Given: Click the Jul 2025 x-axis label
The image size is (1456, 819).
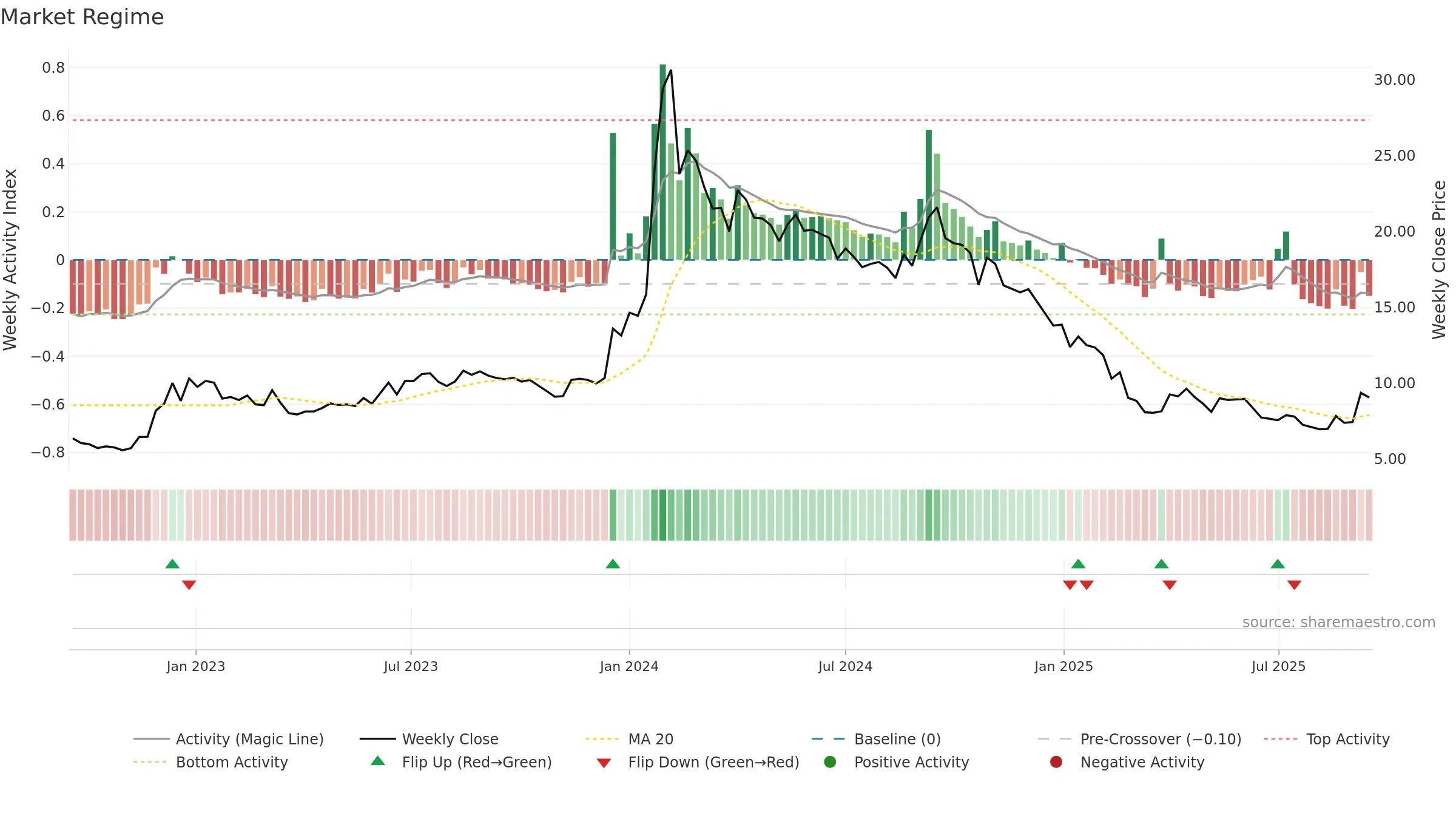Looking at the screenshot, I should [x=1278, y=667].
